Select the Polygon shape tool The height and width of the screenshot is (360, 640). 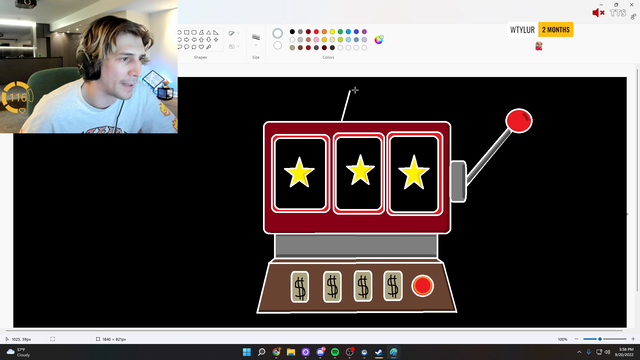[201, 32]
